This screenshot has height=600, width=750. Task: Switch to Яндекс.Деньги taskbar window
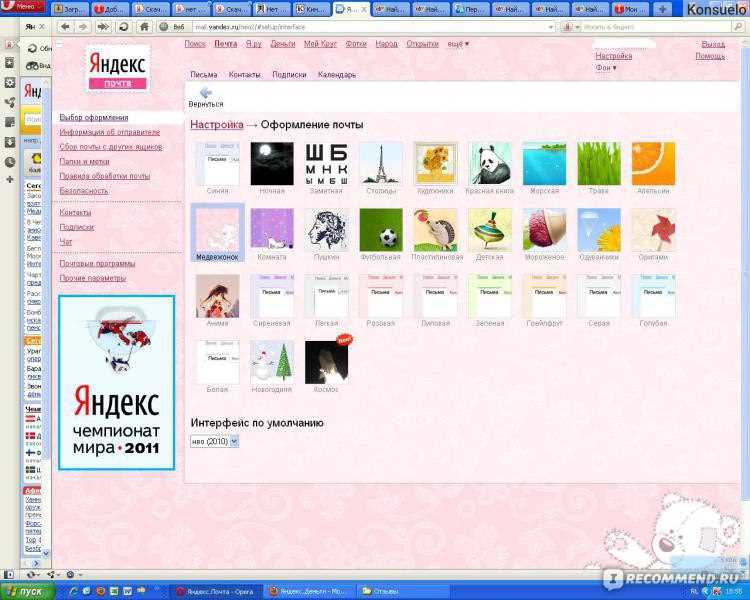(x=310, y=592)
